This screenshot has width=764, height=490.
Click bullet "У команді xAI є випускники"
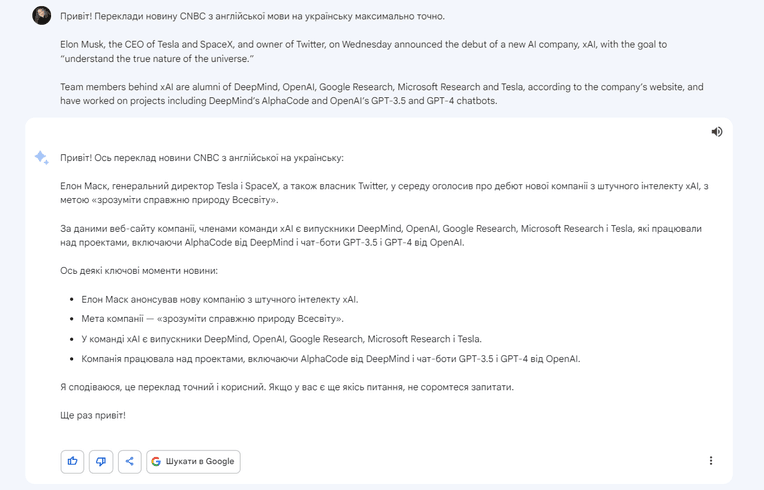[x=282, y=339]
